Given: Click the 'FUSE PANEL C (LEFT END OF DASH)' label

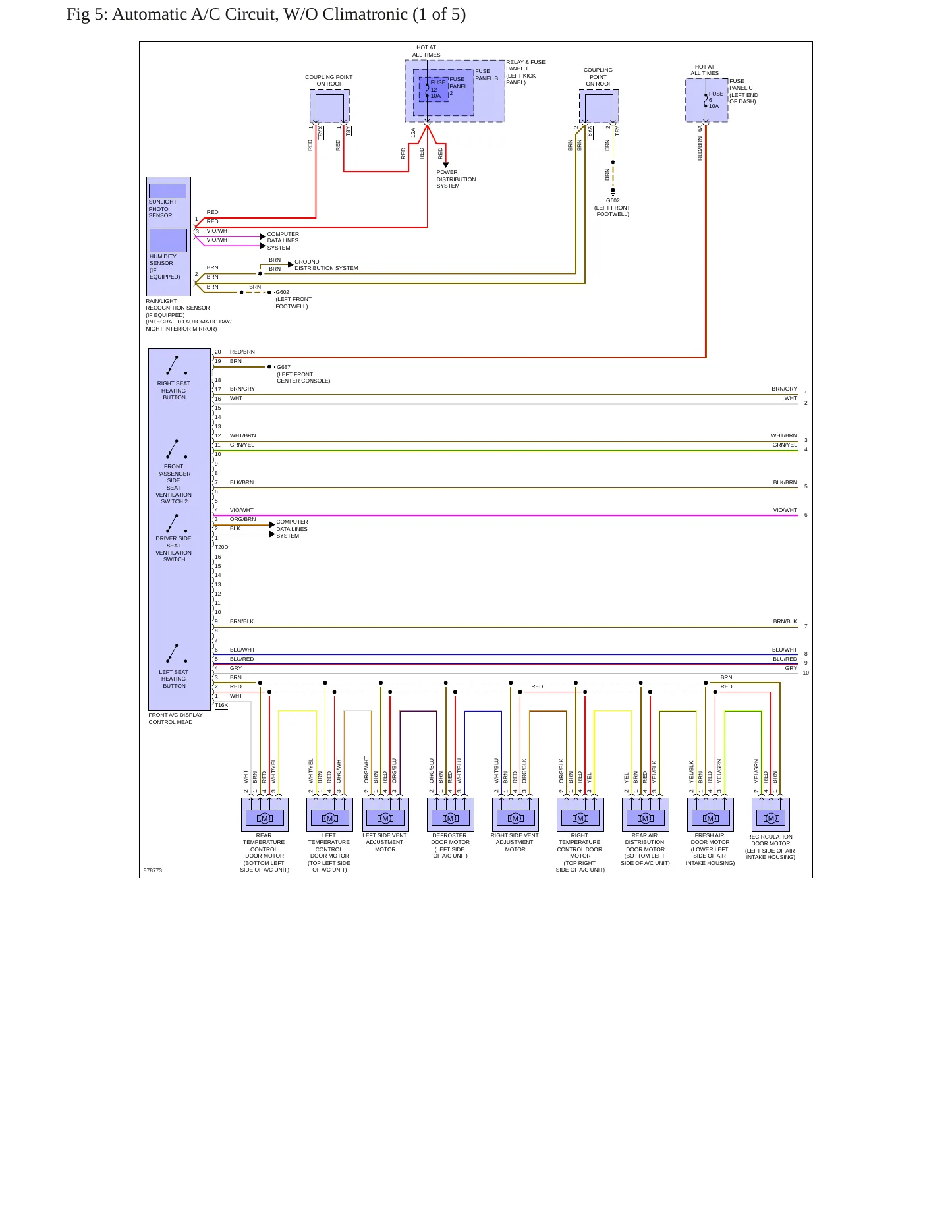Looking at the screenshot, I should coord(744,92).
